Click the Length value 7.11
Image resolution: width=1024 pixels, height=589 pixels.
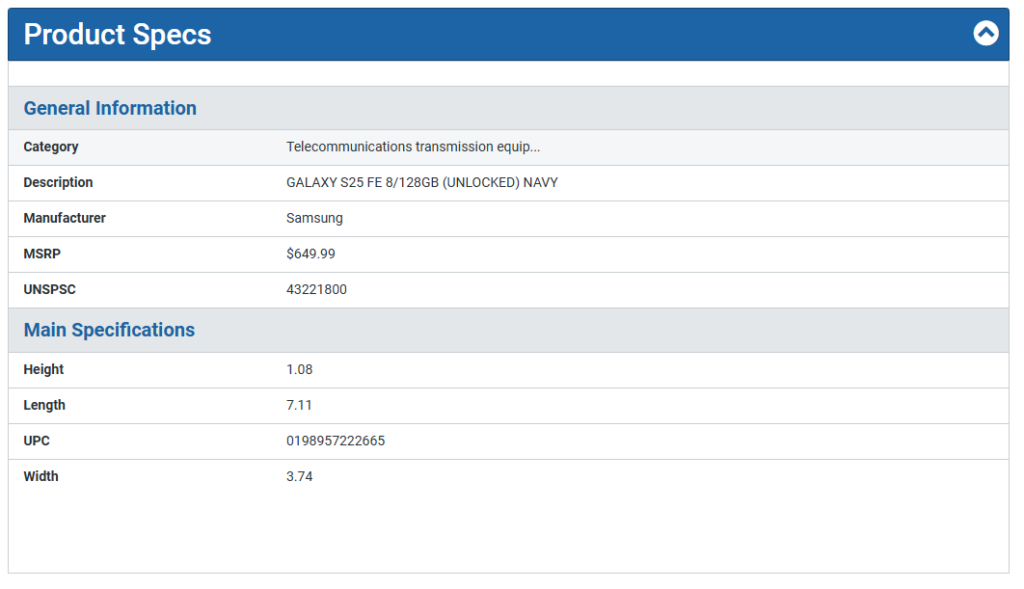[x=299, y=405]
